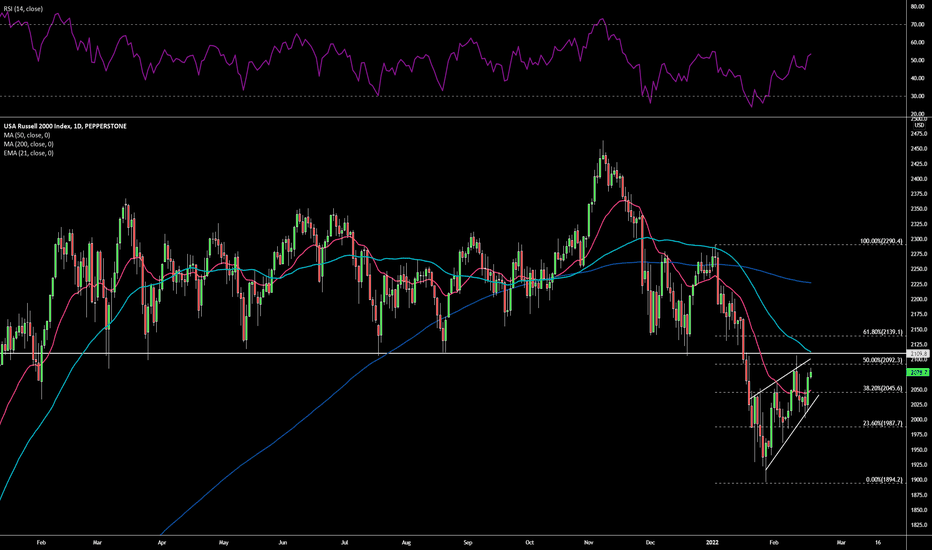932x550 pixels.
Task: Click the Jun label on time axis
Action: click(283, 542)
